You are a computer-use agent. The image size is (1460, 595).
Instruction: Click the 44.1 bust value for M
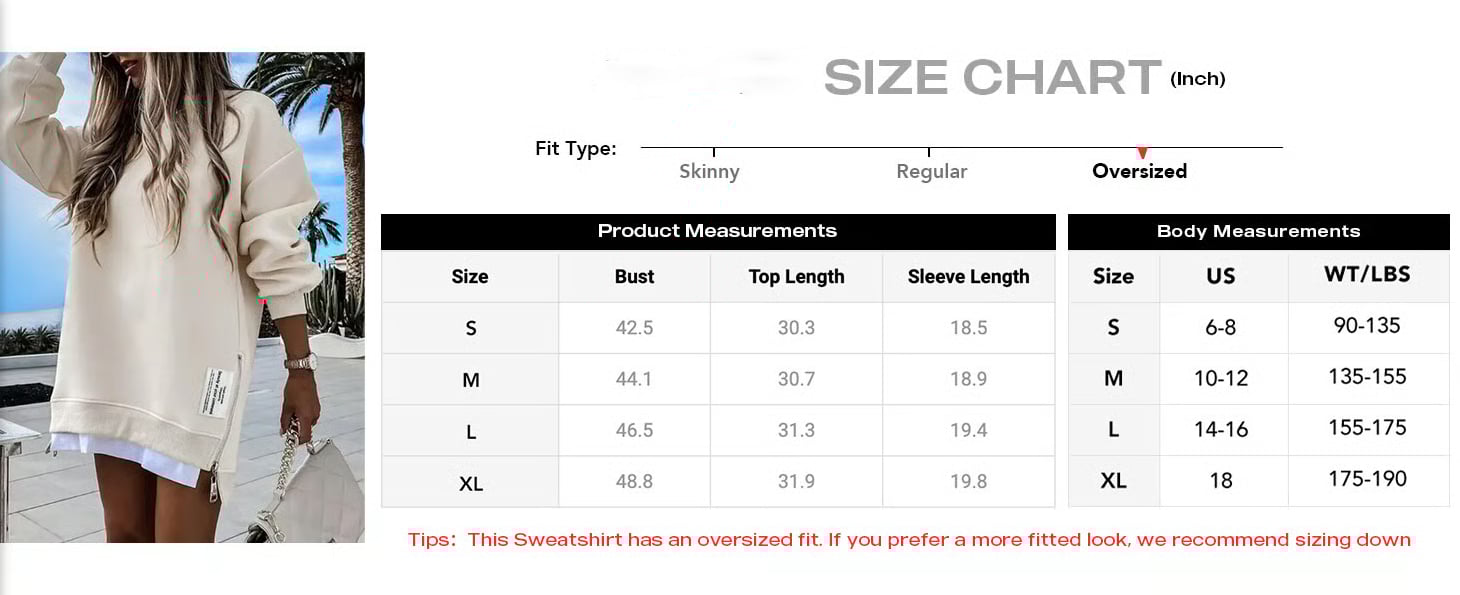click(x=634, y=379)
